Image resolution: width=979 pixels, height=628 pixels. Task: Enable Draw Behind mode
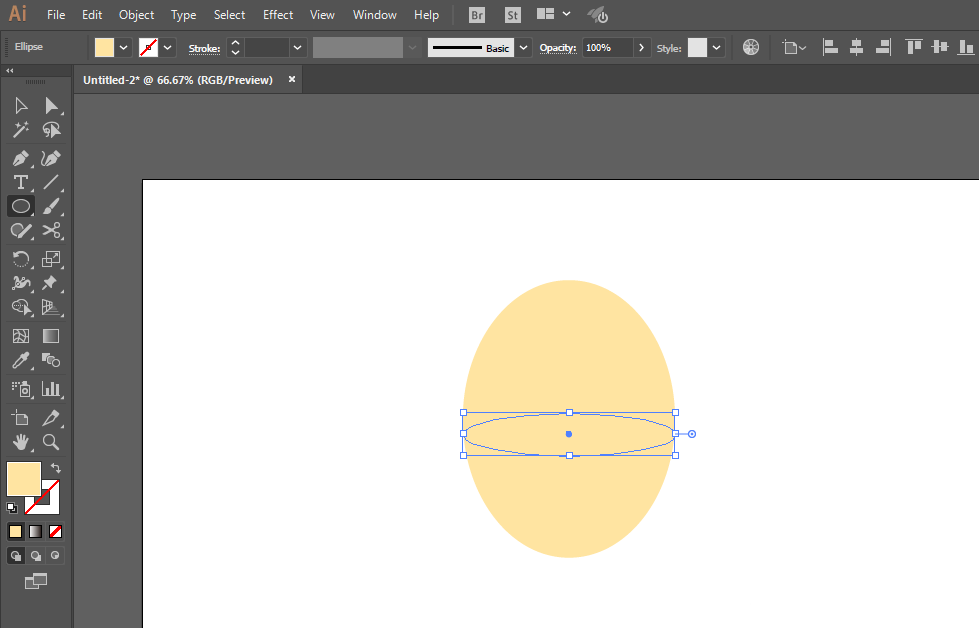click(x=36, y=556)
